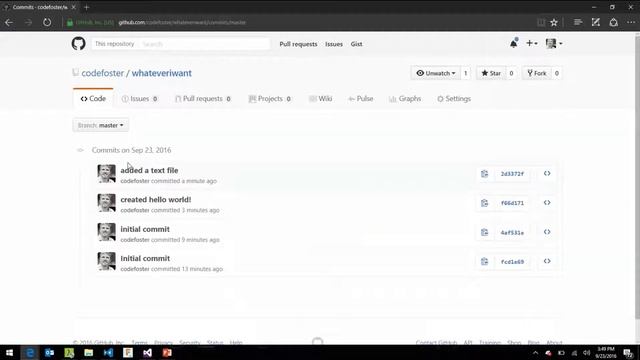Open the whateveriwant repository link
The image size is (640, 360).
pyautogui.click(x=162, y=73)
